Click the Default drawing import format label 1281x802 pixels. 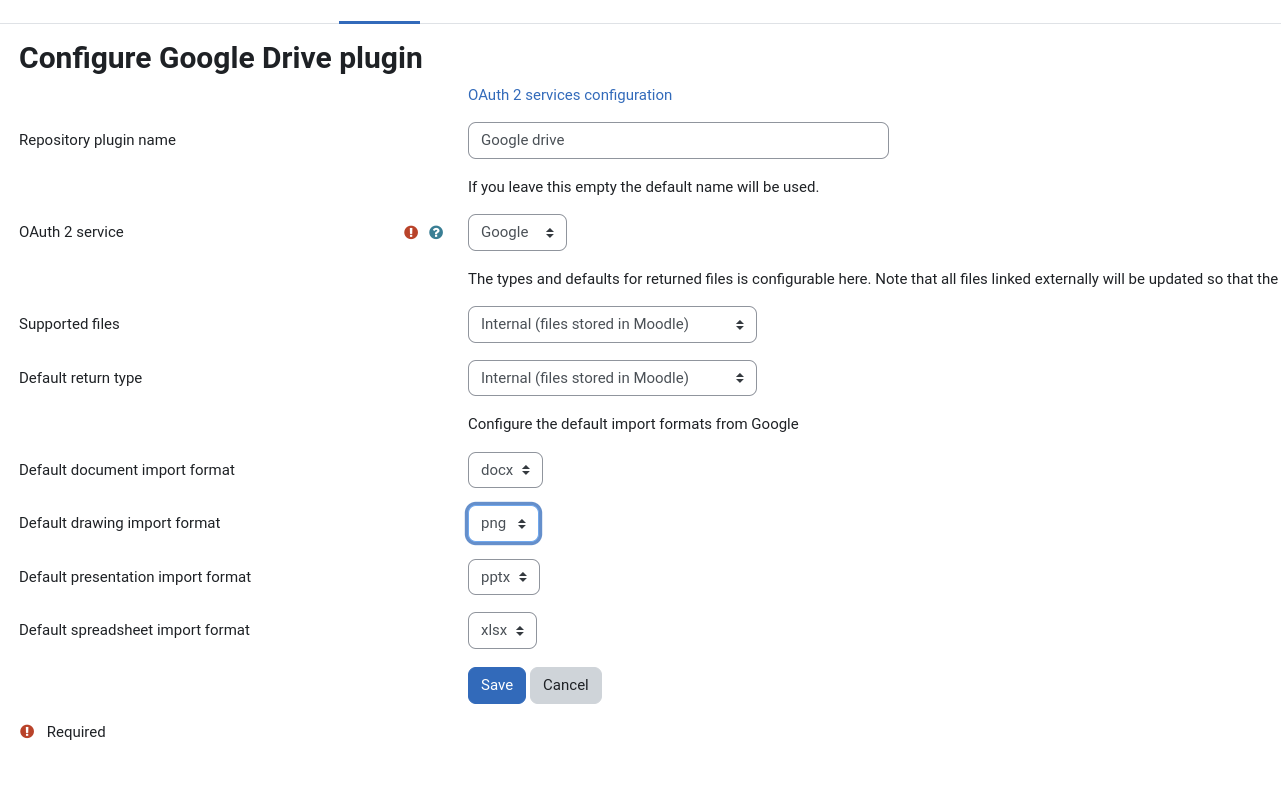point(119,523)
